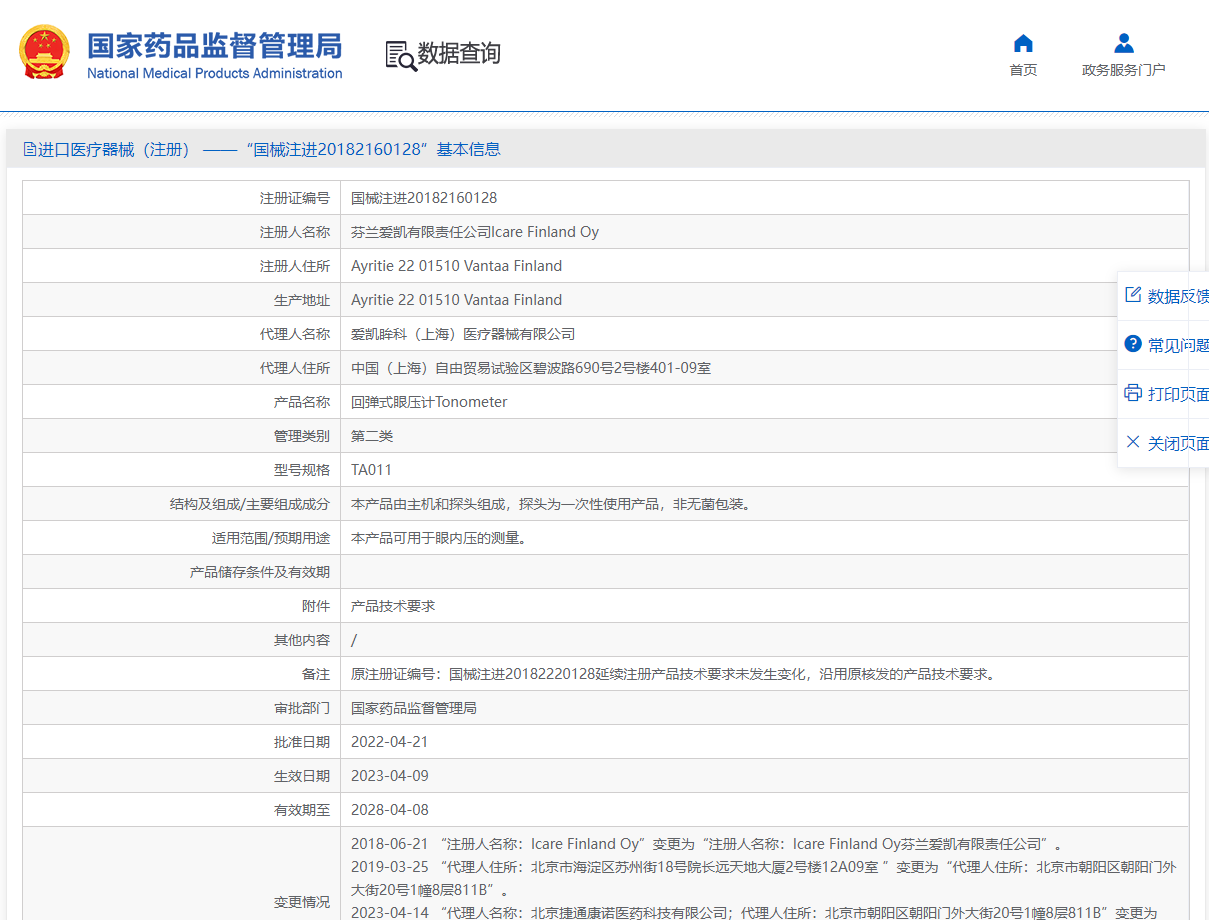This screenshot has height=920, width=1209.
Task: Click the 变更情况 label cell
Action: click(x=182, y=874)
